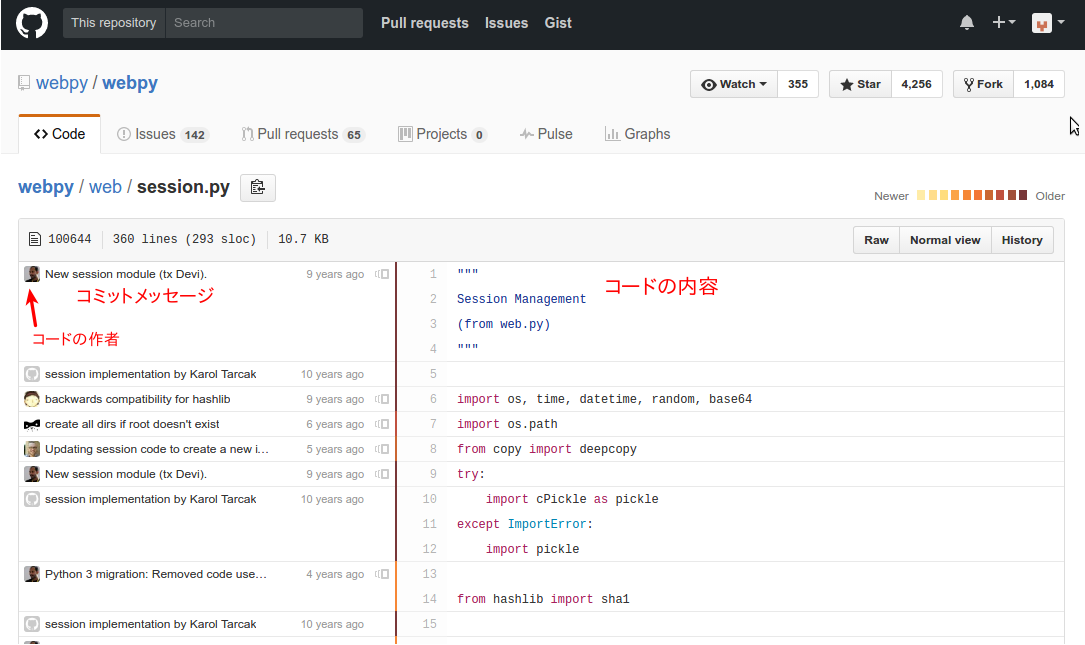Click the '360 lines (293 sloc)' text
Screen dimensions: 1085x645
[185, 239]
